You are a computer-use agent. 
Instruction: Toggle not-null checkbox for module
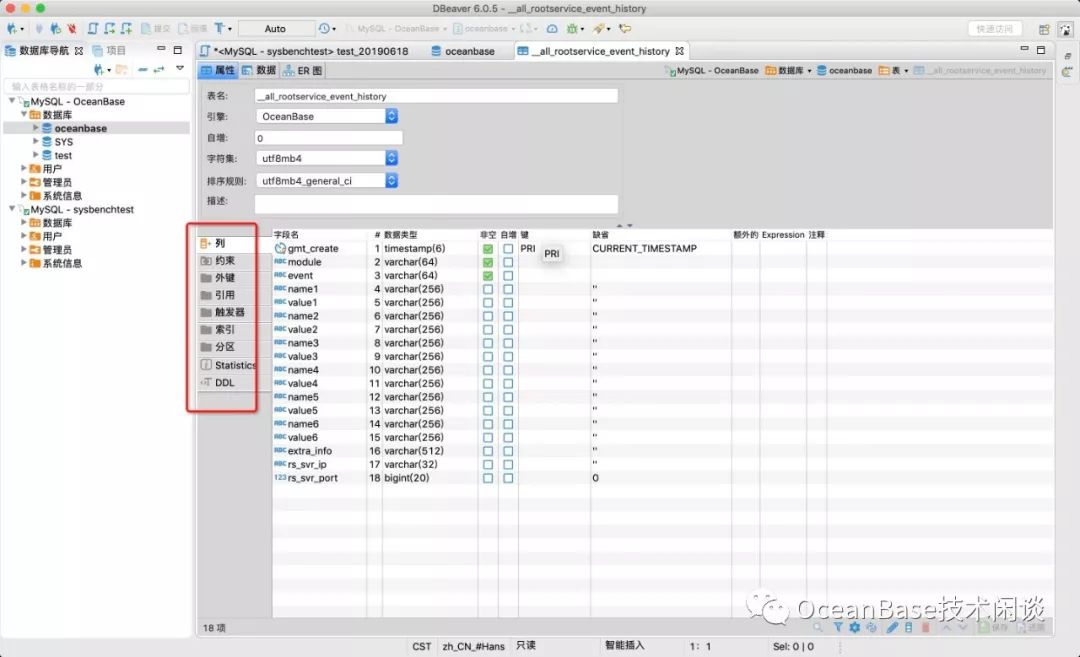coord(488,262)
